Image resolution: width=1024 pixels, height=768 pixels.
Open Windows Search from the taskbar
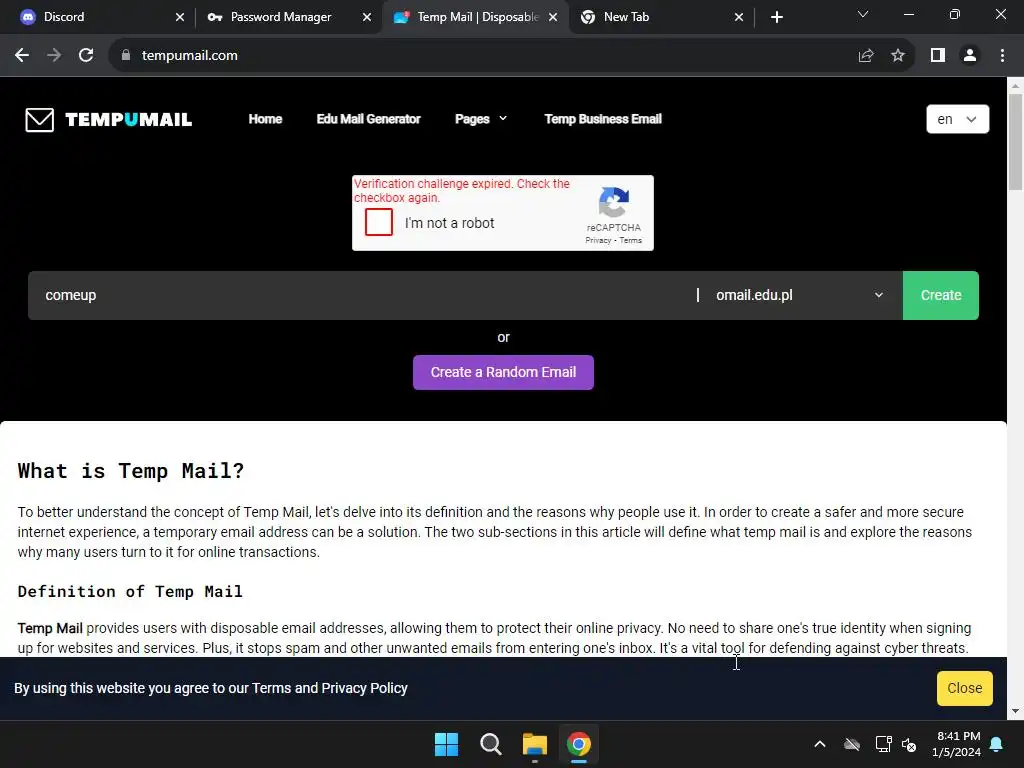pos(490,744)
